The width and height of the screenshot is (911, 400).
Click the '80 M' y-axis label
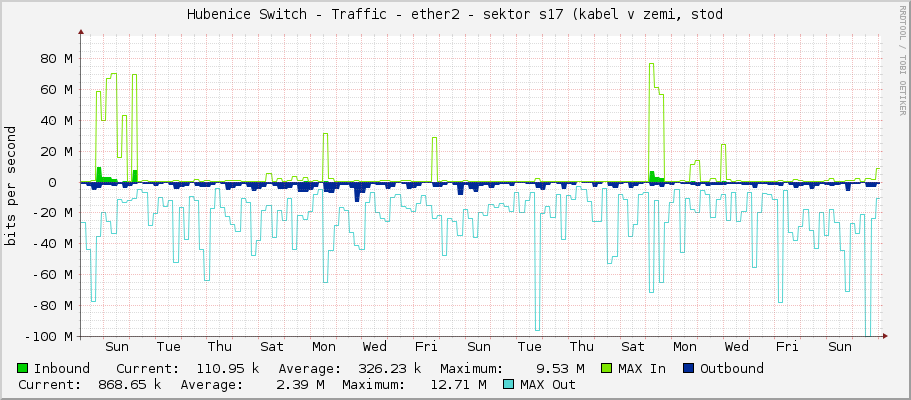pos(56,58)
